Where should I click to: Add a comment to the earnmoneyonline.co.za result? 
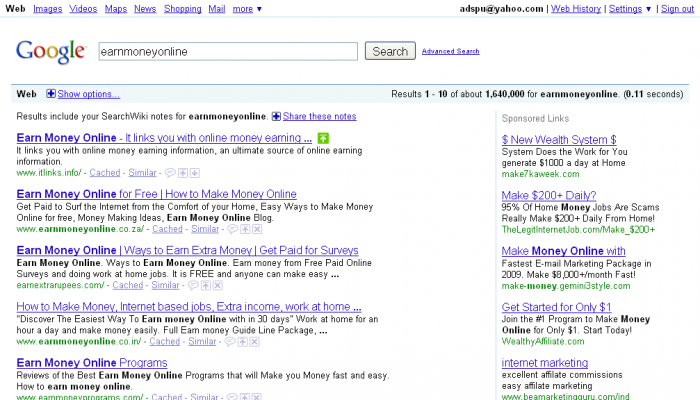coord(233,229)
